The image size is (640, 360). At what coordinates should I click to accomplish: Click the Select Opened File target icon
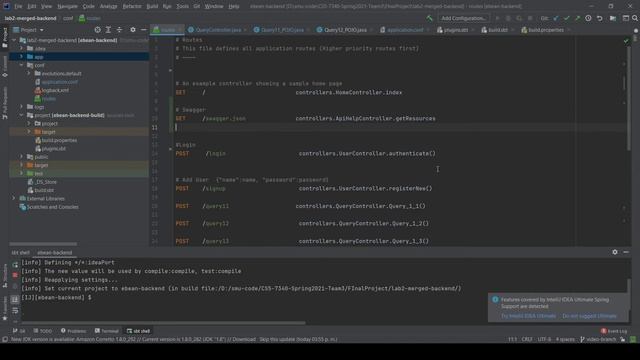97,30
